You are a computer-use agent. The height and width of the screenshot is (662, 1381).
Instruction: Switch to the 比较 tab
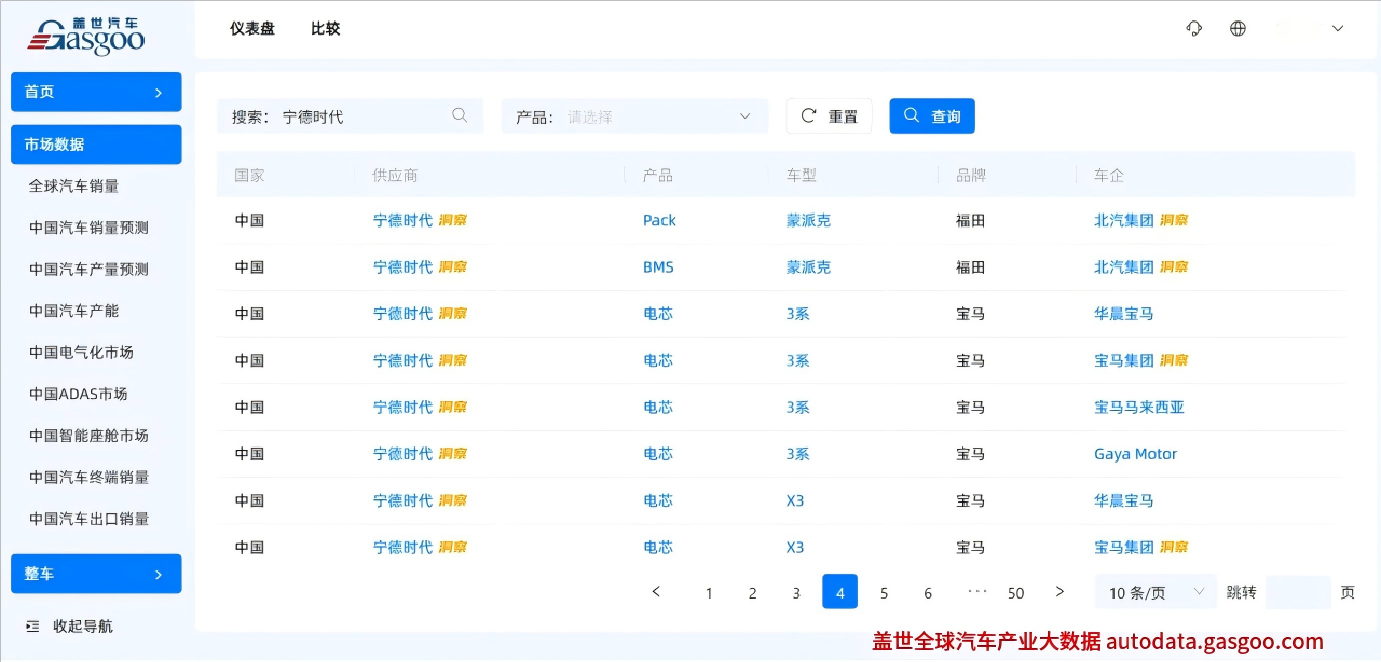326,29
